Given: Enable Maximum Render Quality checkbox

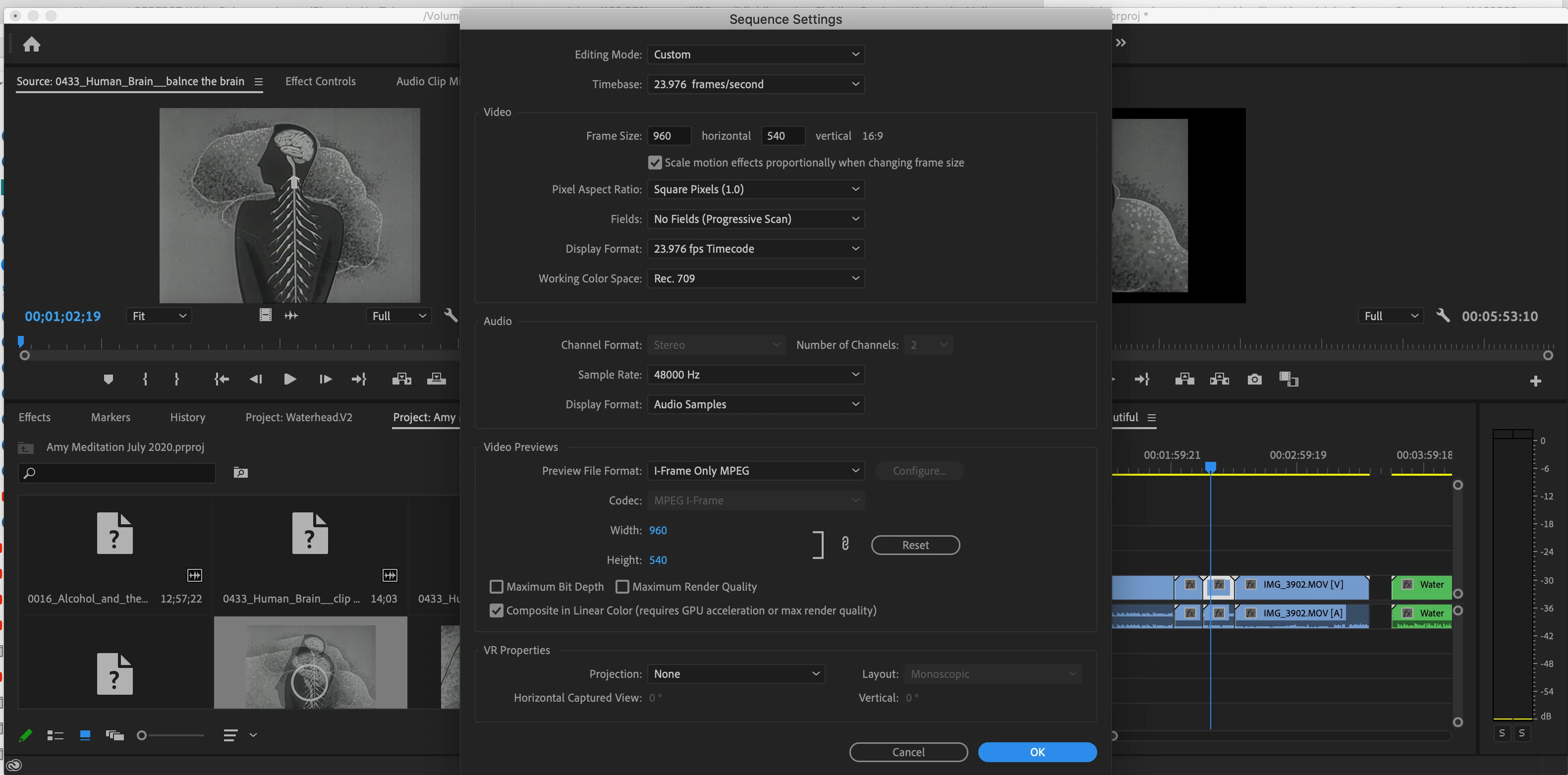Looking at the screenshot, I should (622, 587).
